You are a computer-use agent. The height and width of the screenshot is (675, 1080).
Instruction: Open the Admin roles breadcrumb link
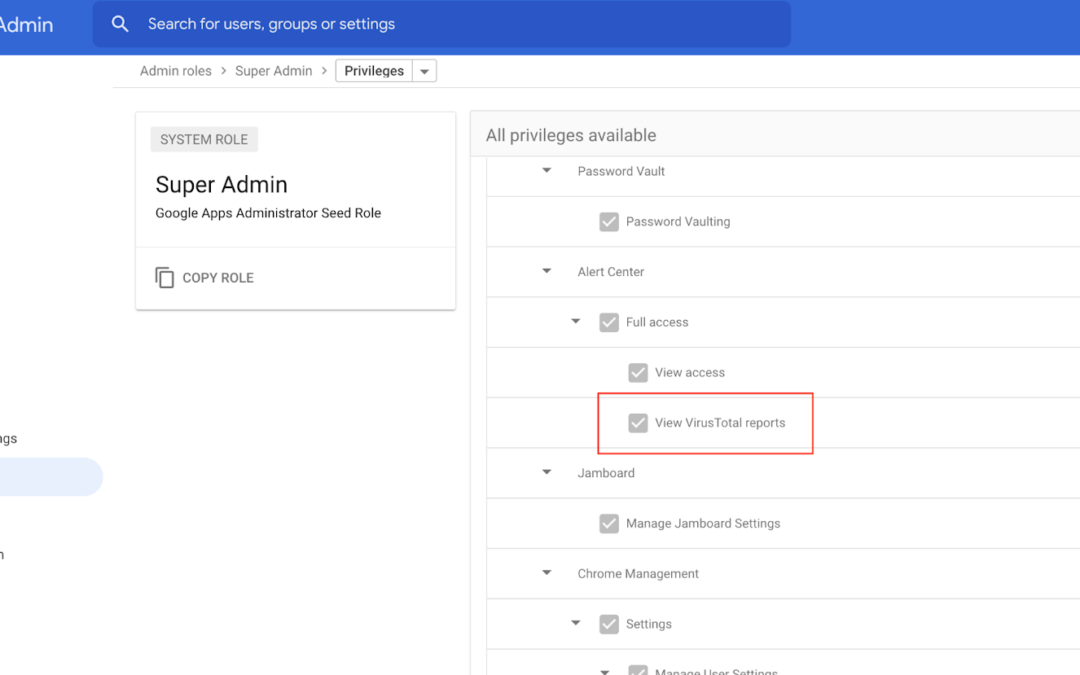coord(176,71)
